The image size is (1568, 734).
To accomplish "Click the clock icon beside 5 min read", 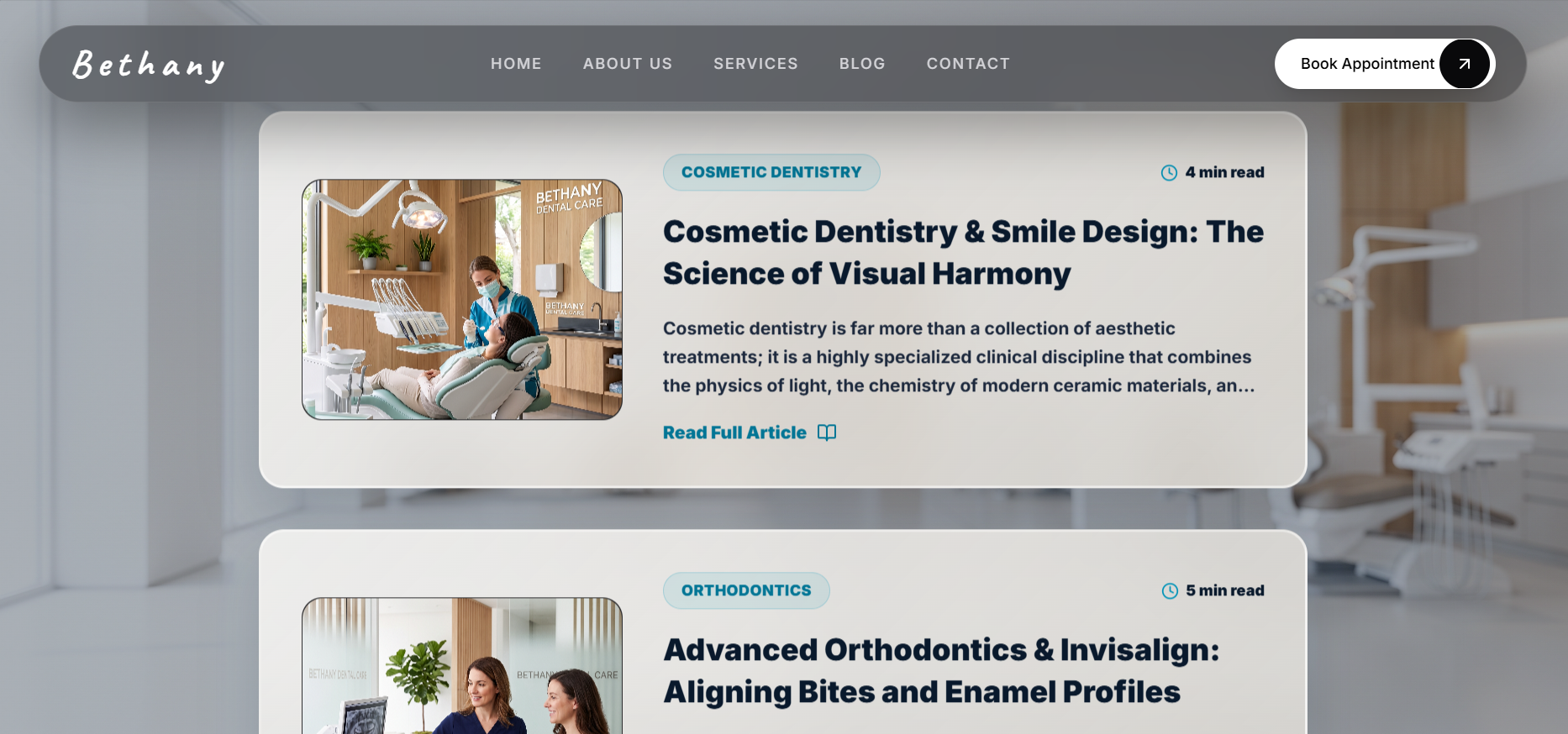I will (x=1170, y=591).
